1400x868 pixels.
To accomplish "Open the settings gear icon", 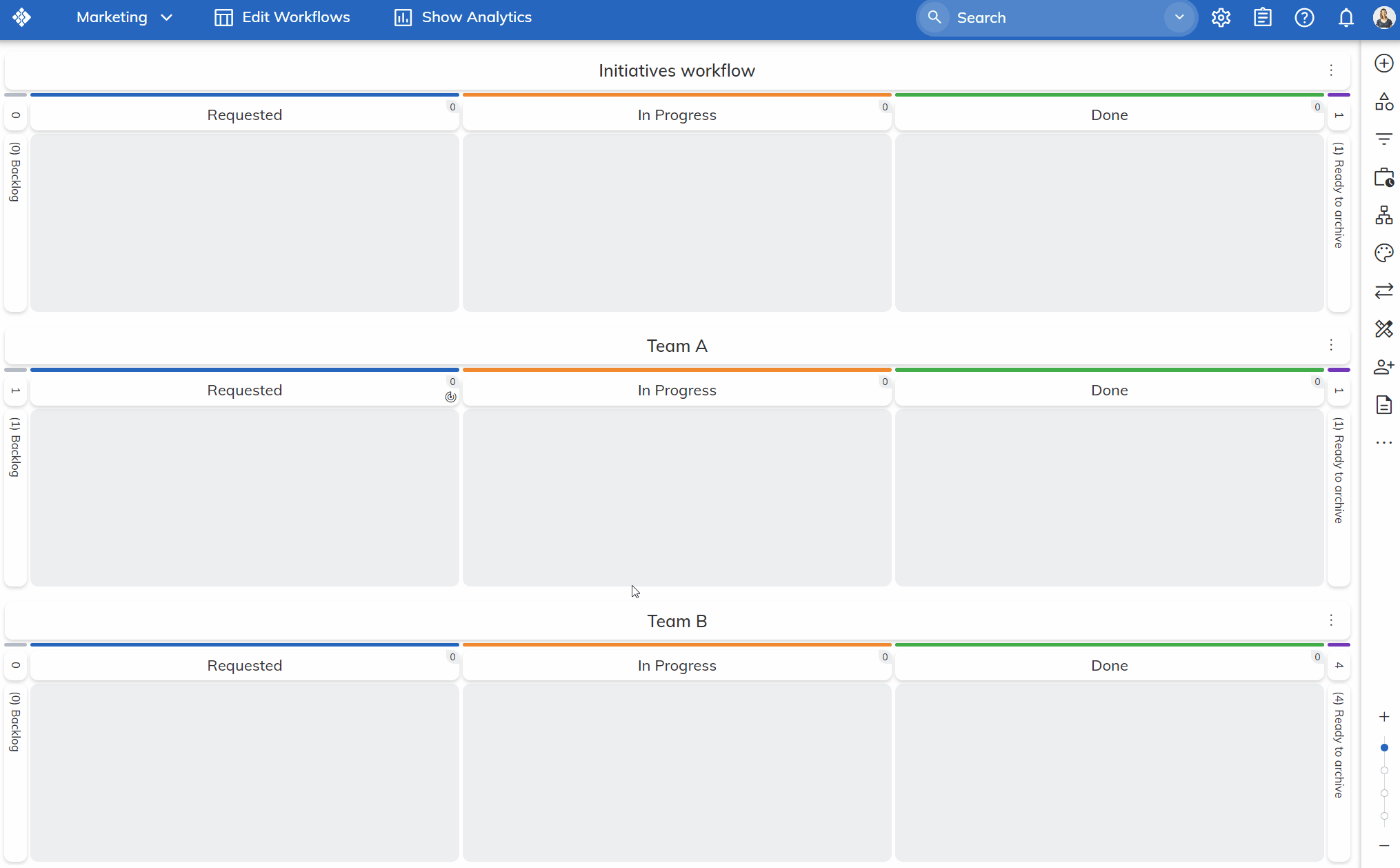I will 1221,18.
